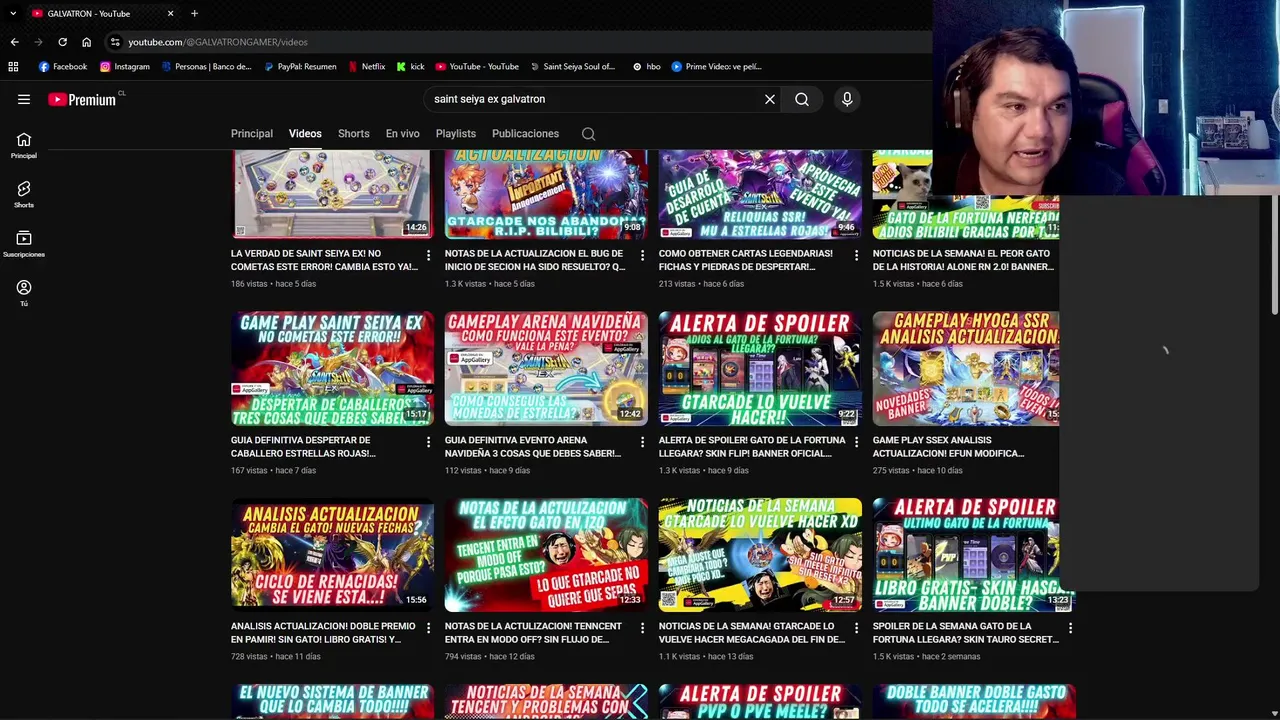Viewport: 1280px width, 720px height.
Task: Play GAME PLAY SAINT SEIYA EX thumbnail 15:17
Action: pos(332,368)
